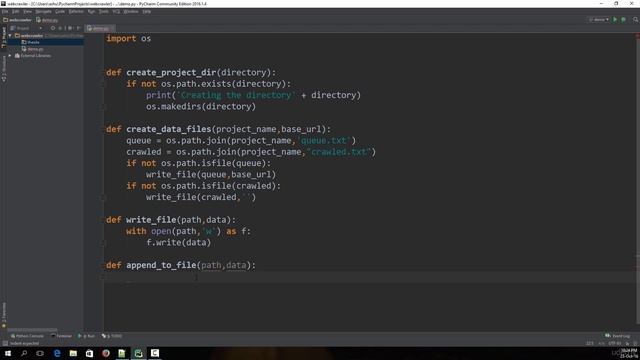Click 'create_project_dir' function name
Viewport: 640px width, 360px height.
pyautogui.click(x=171, y=73)
